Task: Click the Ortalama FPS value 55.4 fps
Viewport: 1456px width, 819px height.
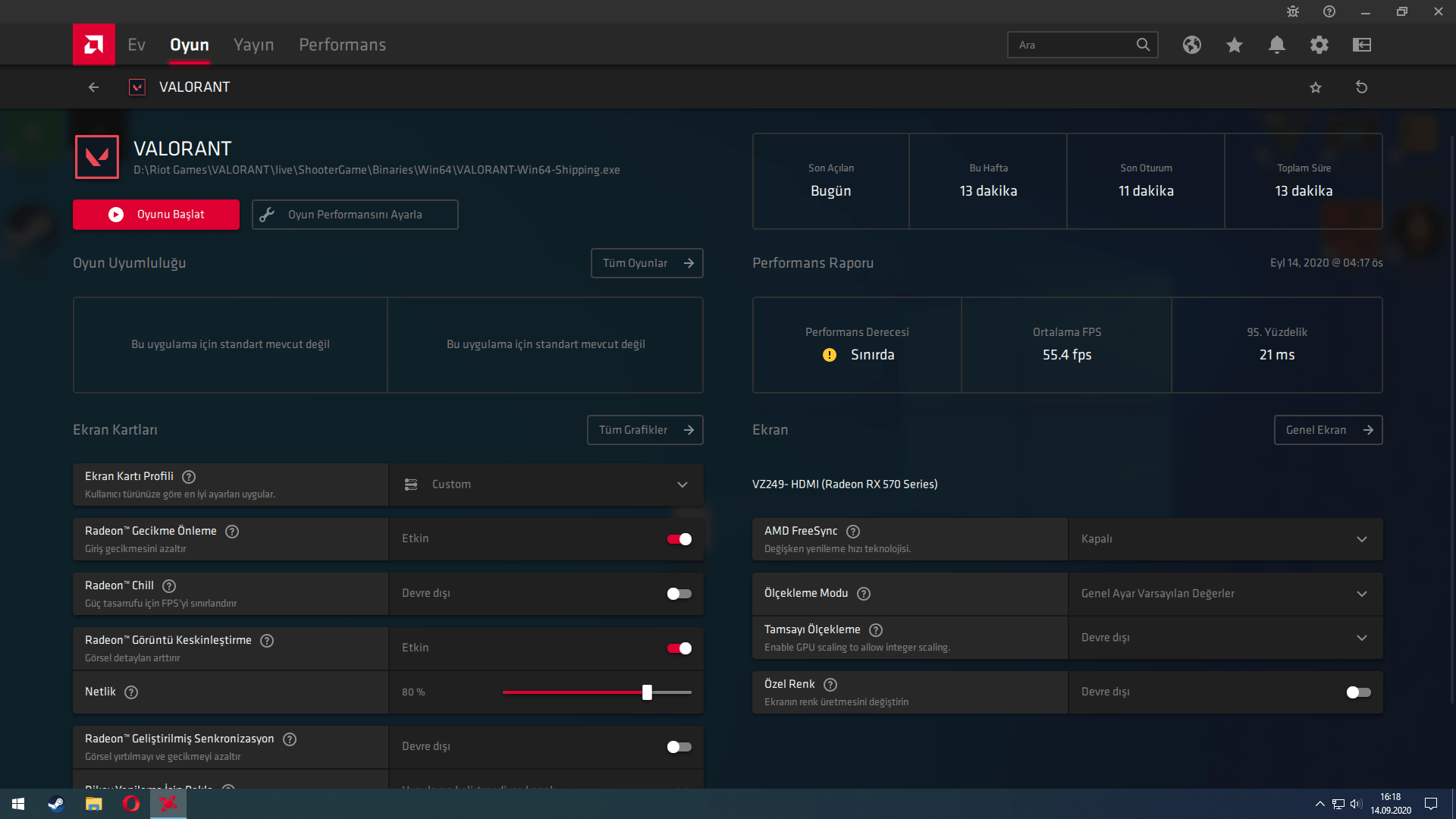Action: point(1067,355)
